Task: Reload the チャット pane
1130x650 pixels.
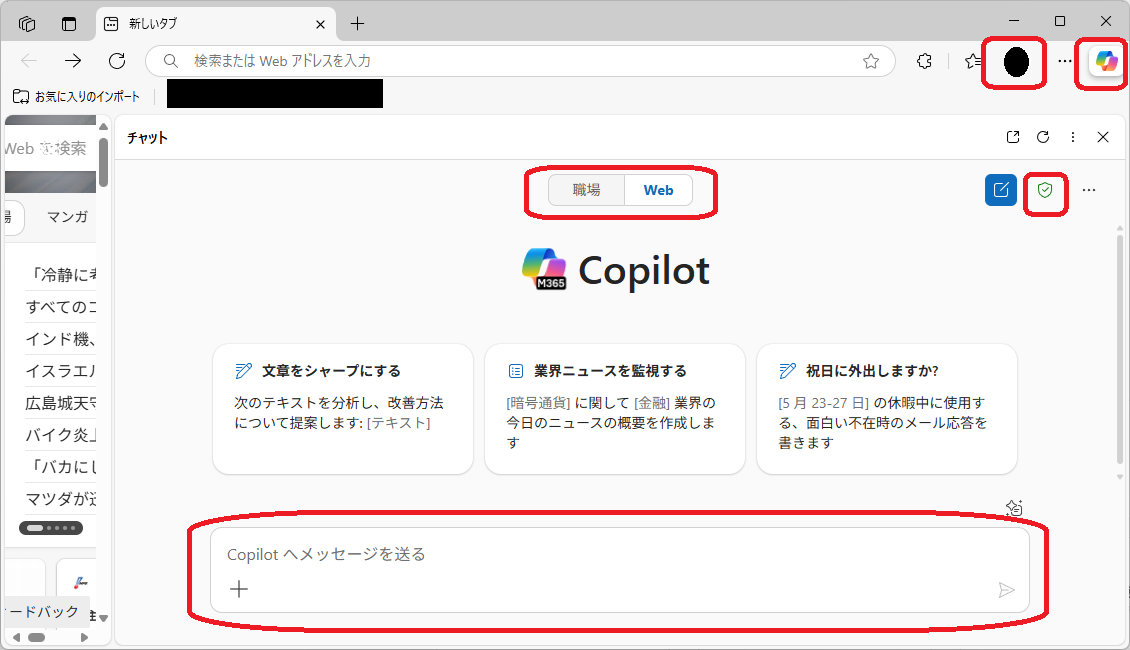Action: (x=1043, y=137)
